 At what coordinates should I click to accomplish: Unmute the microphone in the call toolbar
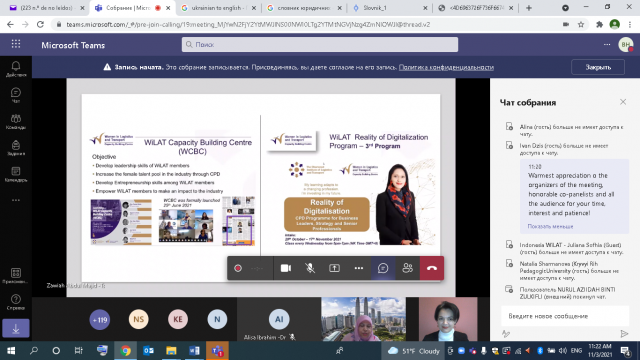(x=310, y=268)
